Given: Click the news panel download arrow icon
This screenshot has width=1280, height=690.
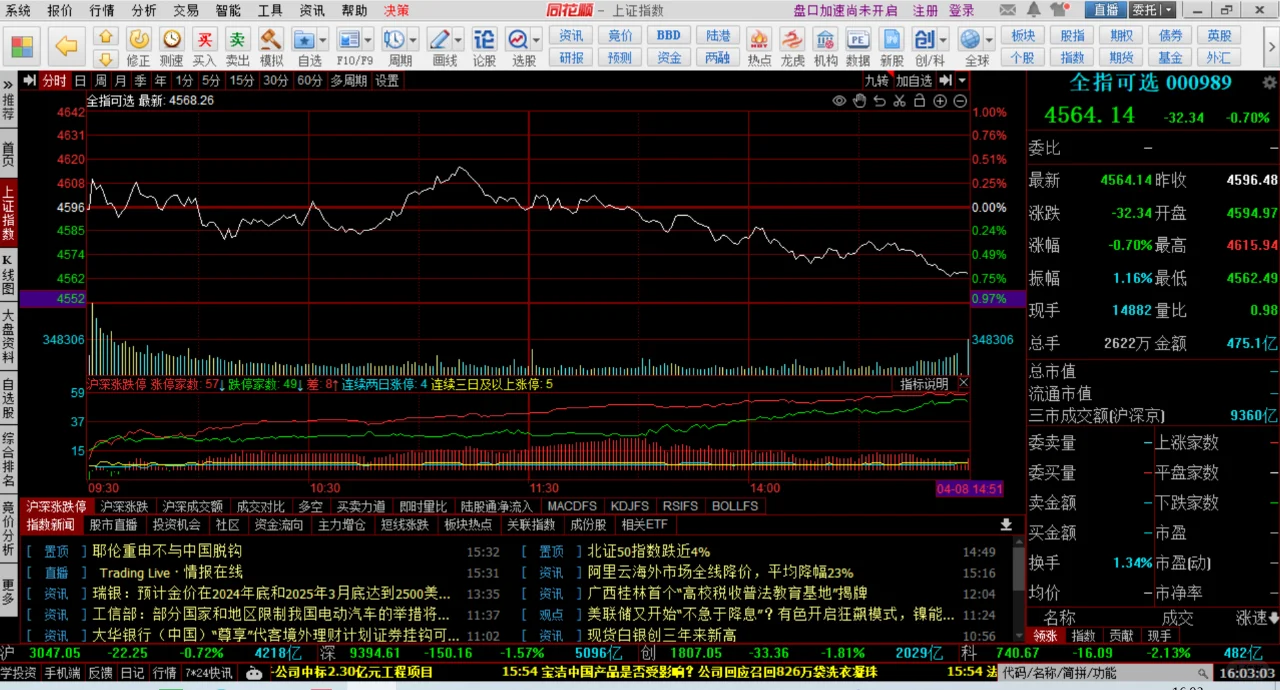Looking at the screenshot, I should [1006, 524].
